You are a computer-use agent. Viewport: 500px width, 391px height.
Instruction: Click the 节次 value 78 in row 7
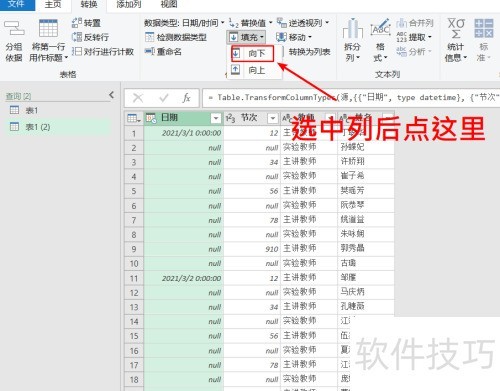coord(252,220)
